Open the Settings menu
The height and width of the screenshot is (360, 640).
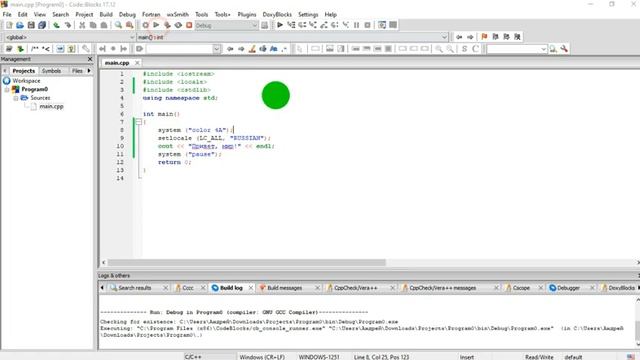pos(308,14)
